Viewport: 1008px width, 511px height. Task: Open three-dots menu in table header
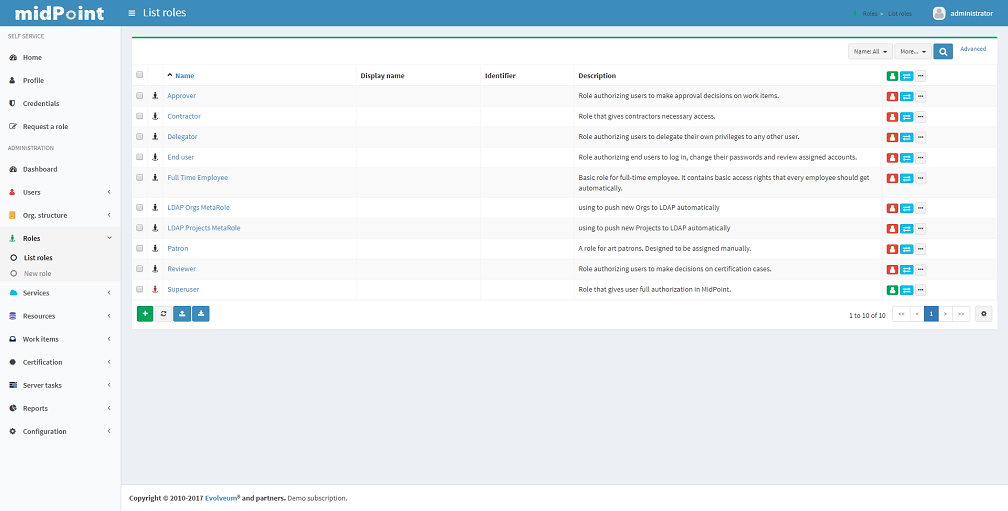pyautogui.click(x=921, y=76)
